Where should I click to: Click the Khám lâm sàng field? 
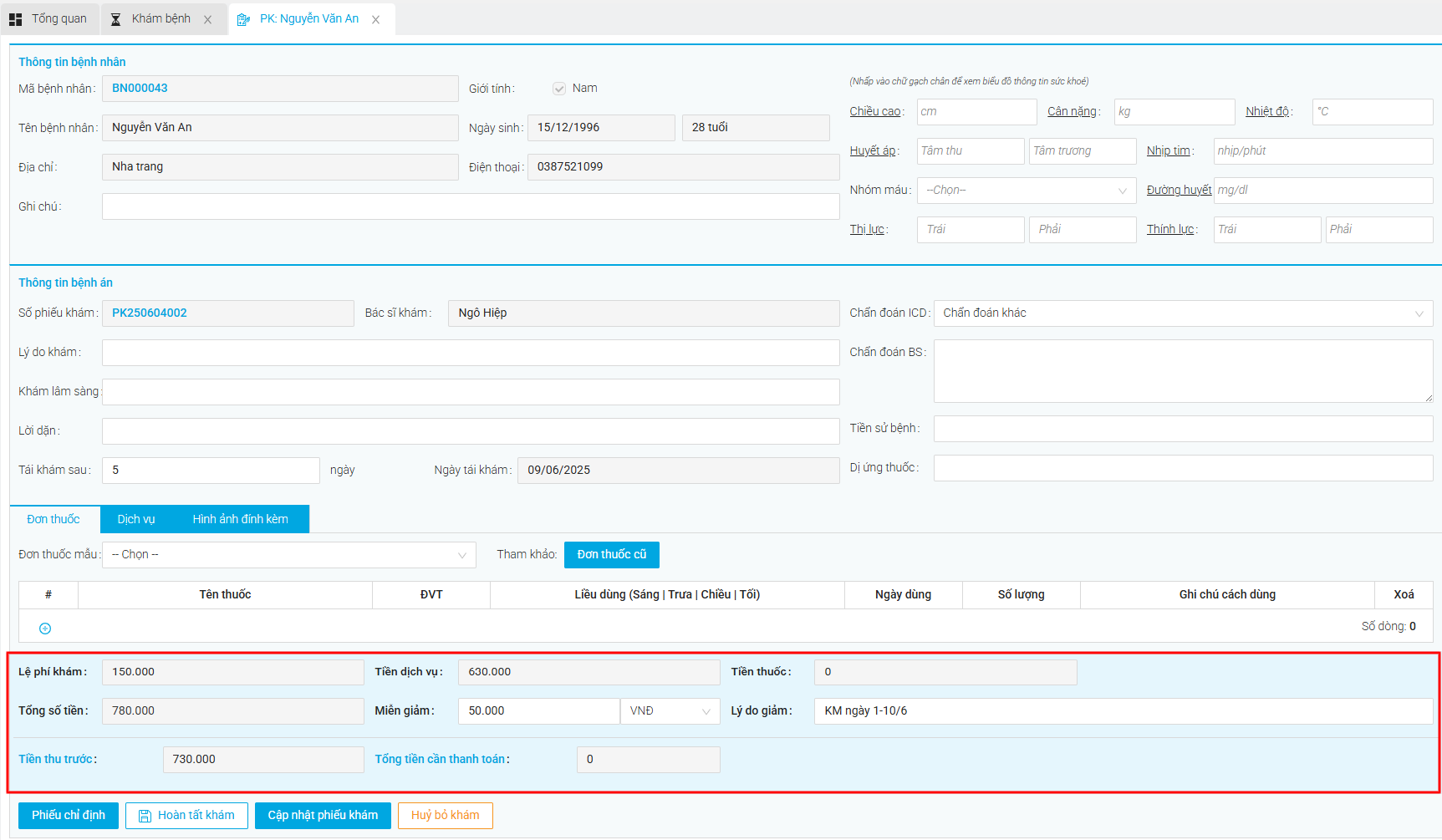pyautogui.click(x=471, y=392)
